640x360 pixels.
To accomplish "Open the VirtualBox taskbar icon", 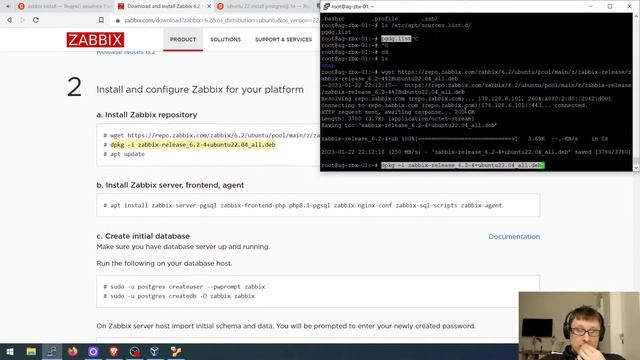I will coord(155,351).
